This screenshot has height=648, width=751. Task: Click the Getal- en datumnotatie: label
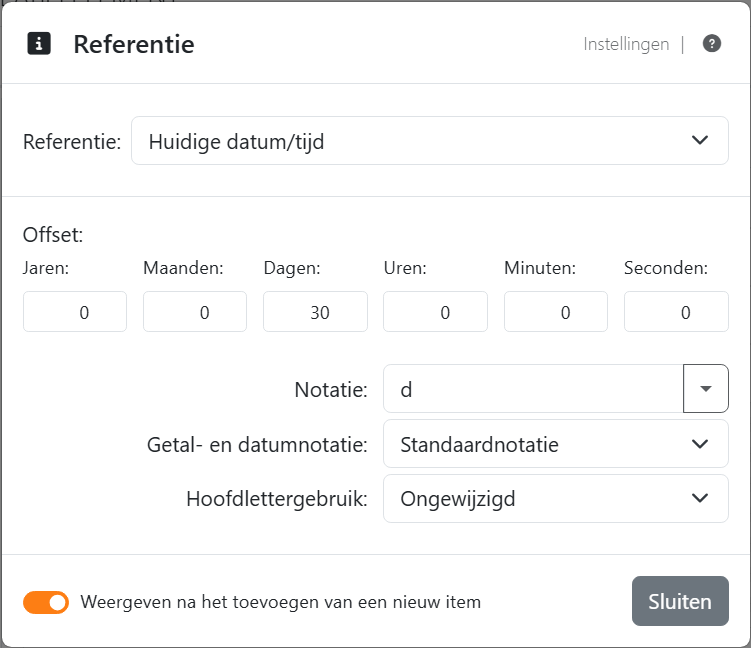click(257, 444)
